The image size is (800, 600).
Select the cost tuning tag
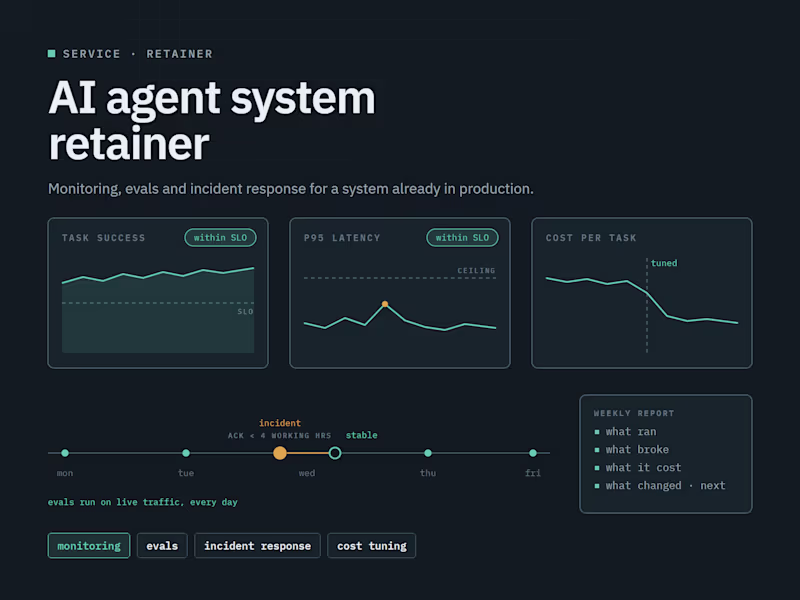[x=371, y=545]
